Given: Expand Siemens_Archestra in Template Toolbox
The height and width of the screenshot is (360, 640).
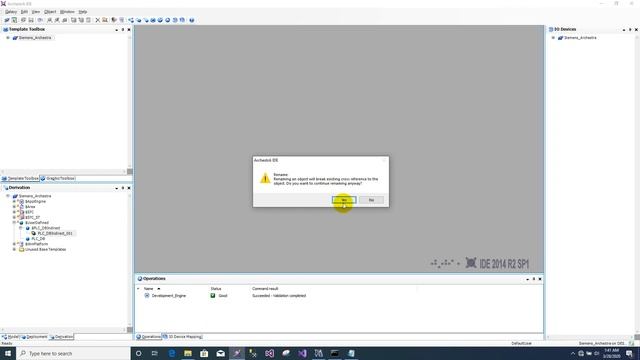Looking at the screenshot, I should [x=8, y=38].
